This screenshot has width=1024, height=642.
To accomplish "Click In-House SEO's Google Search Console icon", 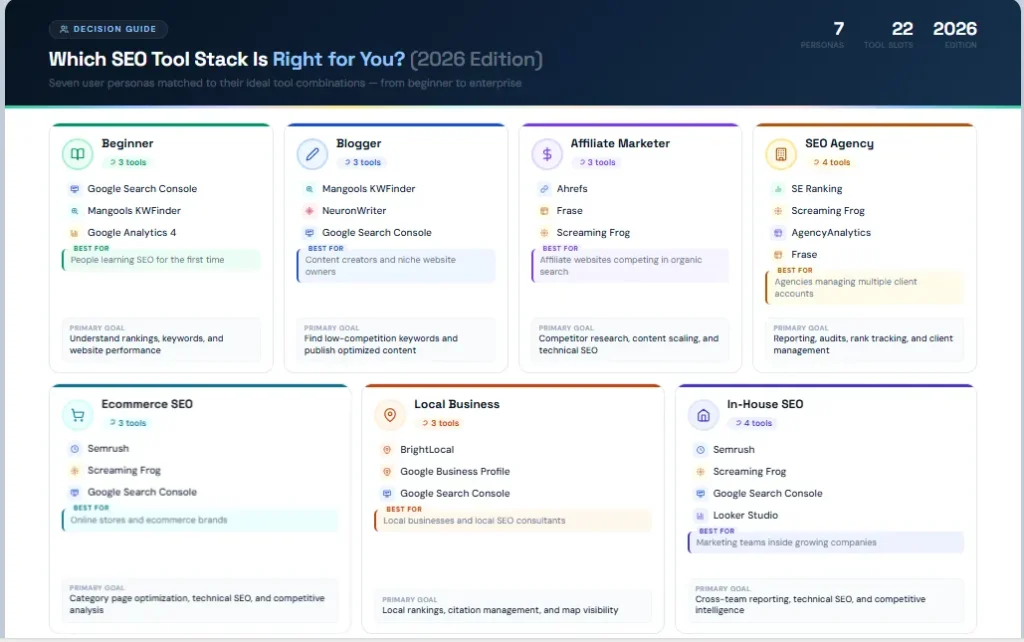I will pyautogui.click(x=700, y=494).
